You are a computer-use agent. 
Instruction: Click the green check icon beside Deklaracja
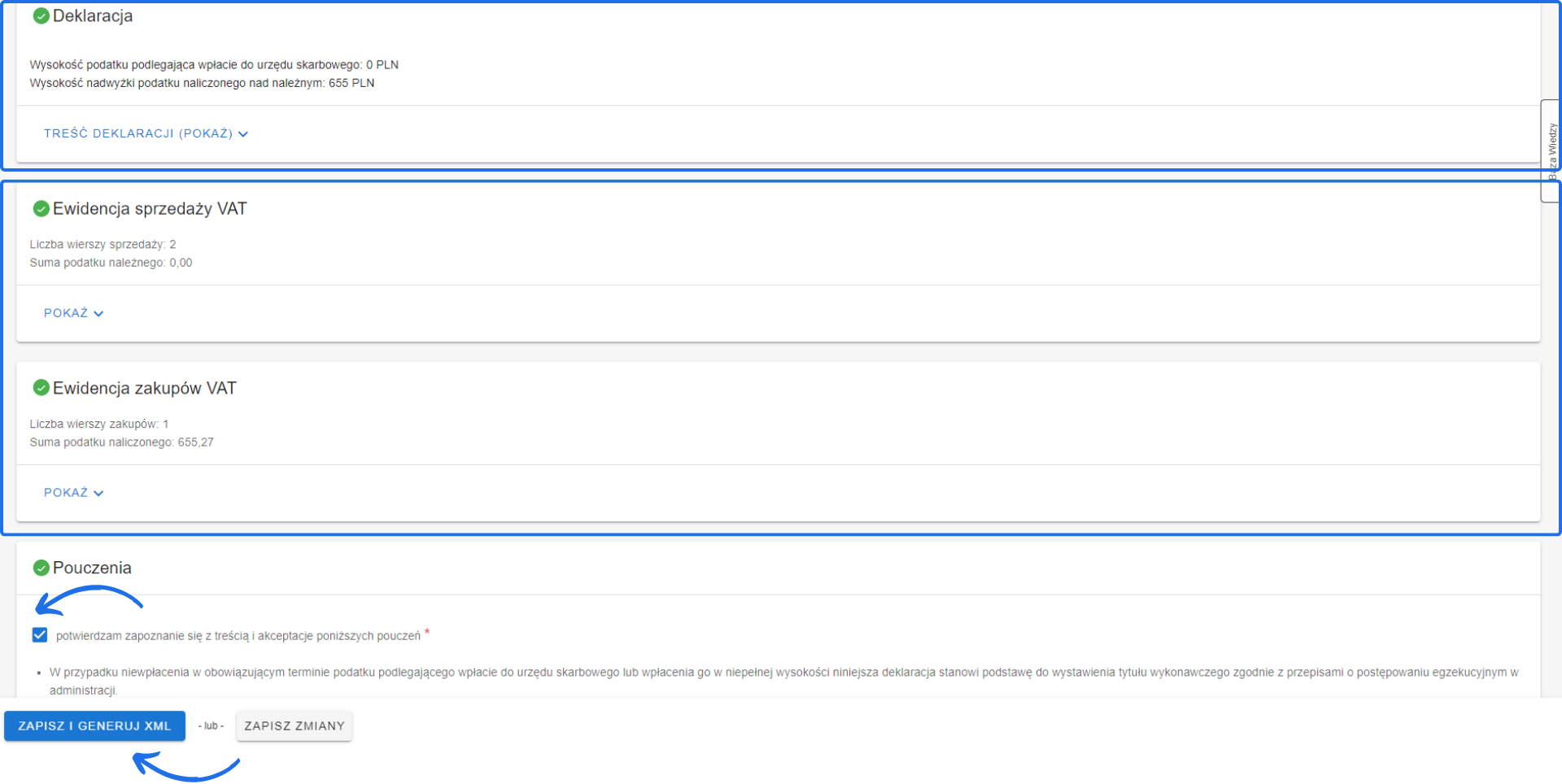[x=41, y=16]
